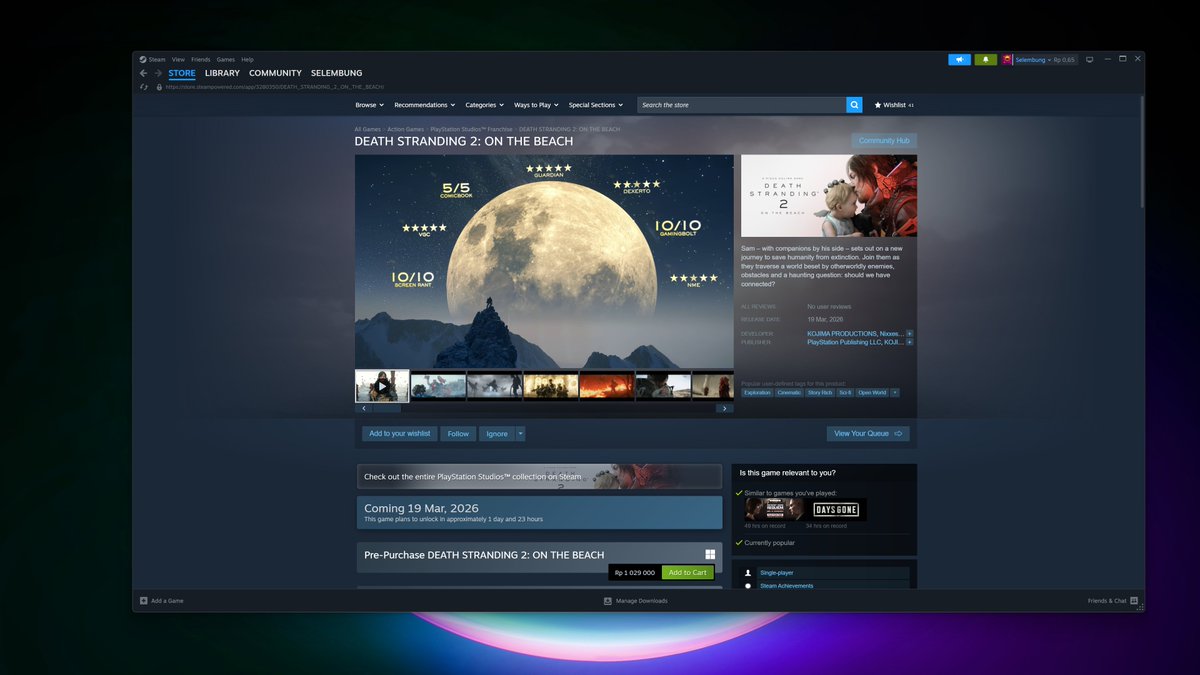
Task: Open the SELEMBUNG profile tab
Action: pos(336,73)
